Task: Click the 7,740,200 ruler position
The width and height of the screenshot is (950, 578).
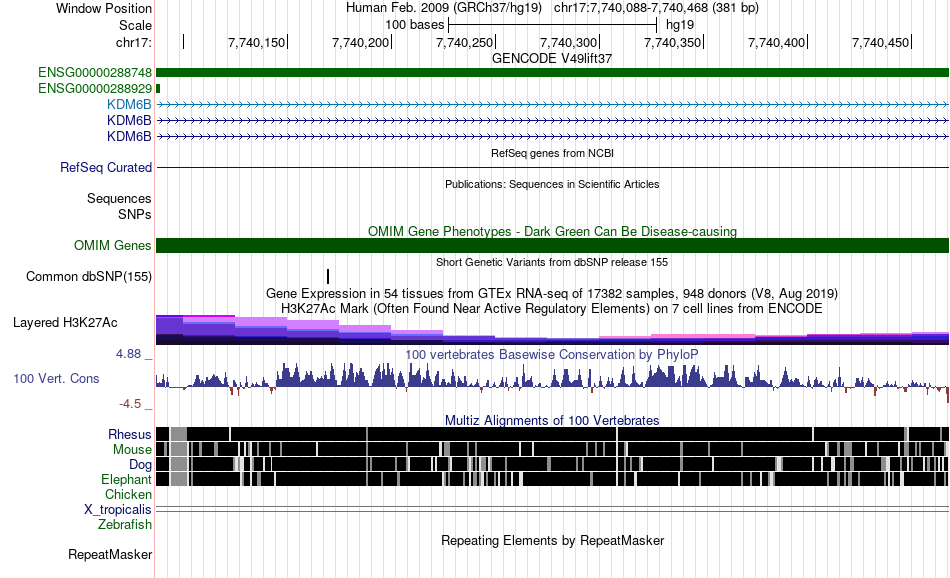Action: click(360, 42)
